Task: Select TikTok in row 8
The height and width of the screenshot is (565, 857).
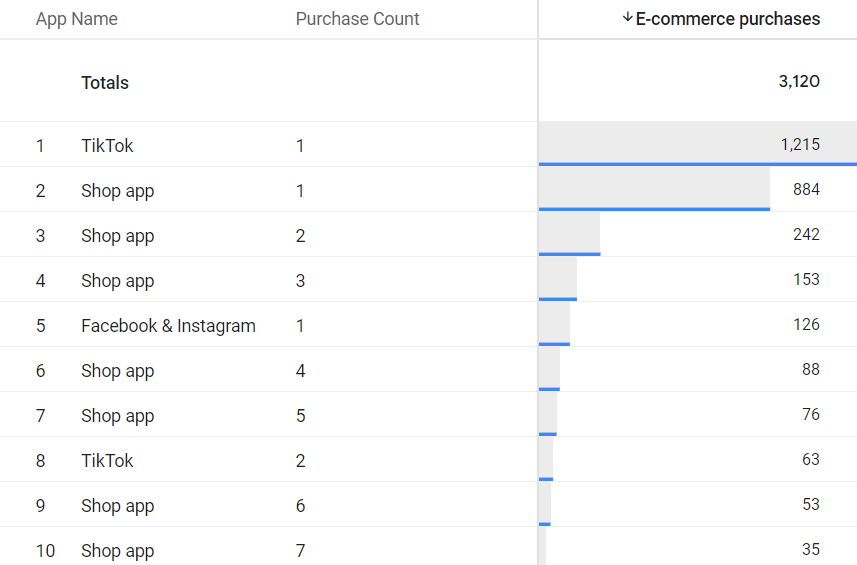Action: coord(107,461)
